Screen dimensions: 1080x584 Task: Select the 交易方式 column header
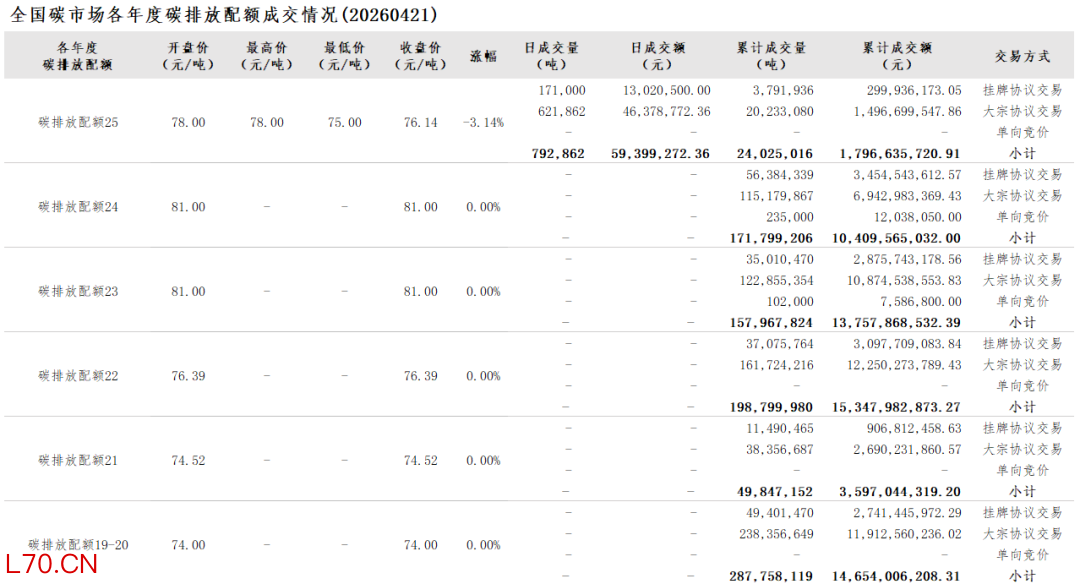[x=1022, y=56]
